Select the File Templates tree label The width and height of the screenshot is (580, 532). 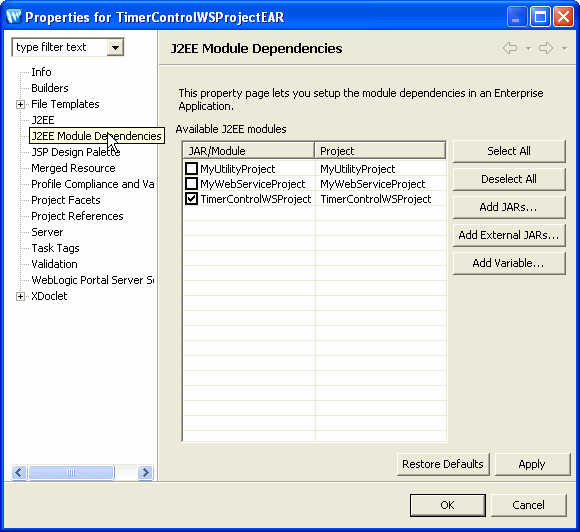click(65, 104)
